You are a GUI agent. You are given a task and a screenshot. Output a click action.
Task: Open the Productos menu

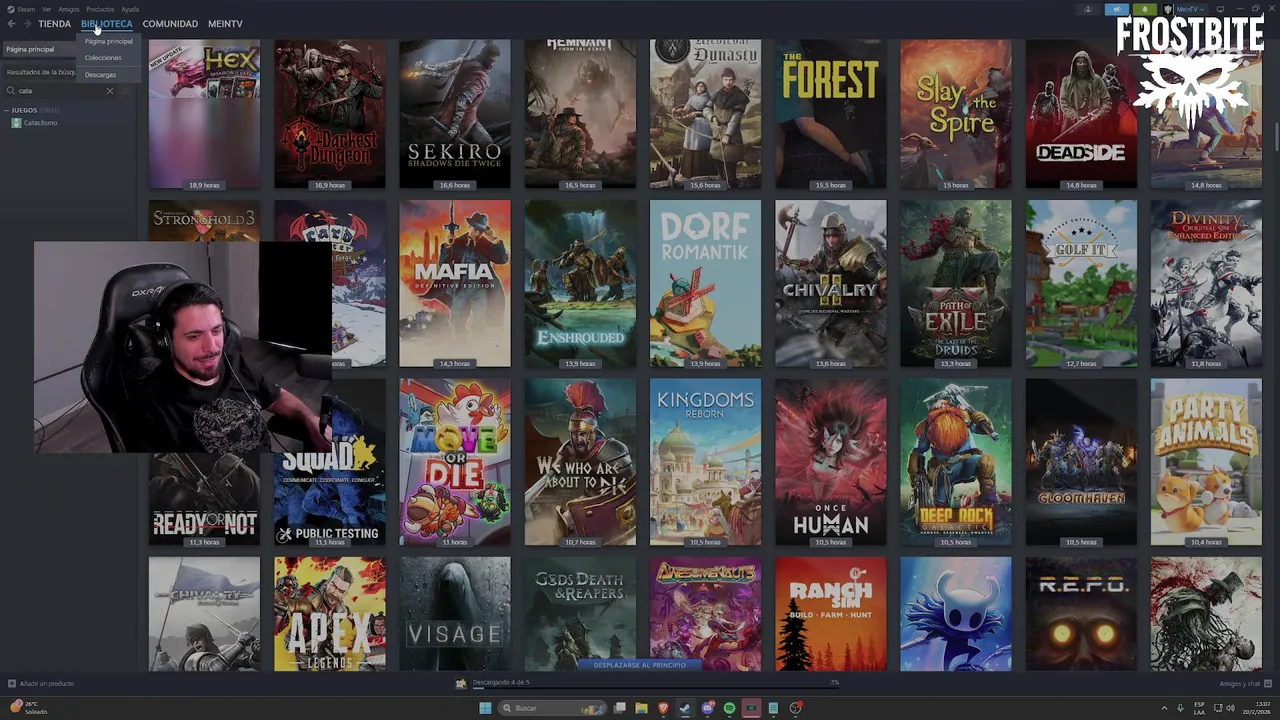[100, 9]
